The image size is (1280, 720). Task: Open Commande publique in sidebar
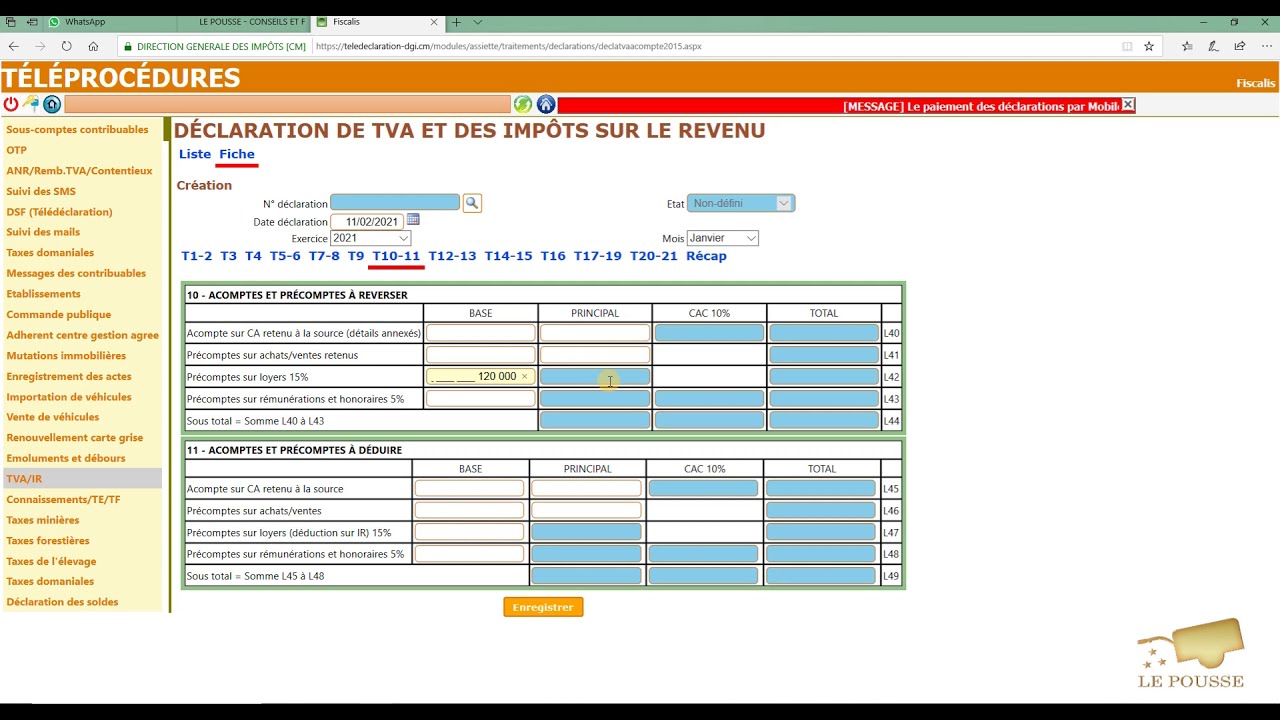point(59,314)
